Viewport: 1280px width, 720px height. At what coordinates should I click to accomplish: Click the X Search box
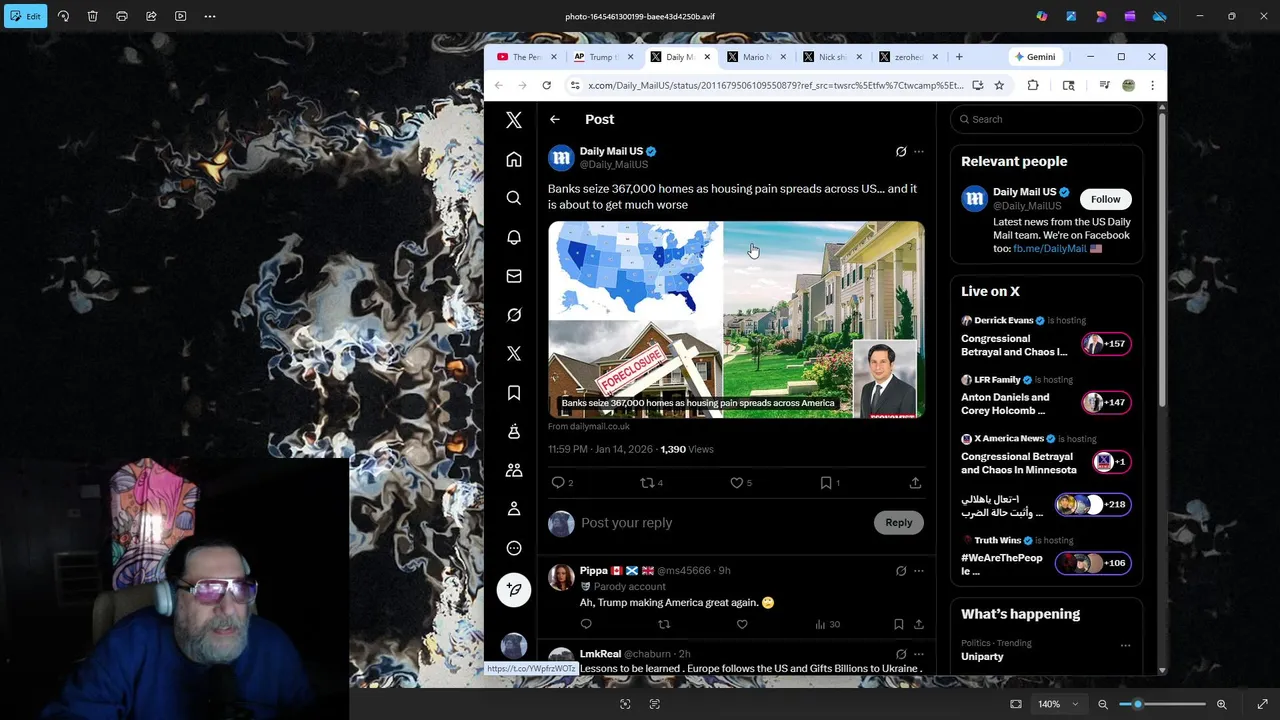[x=1046, y=119]
